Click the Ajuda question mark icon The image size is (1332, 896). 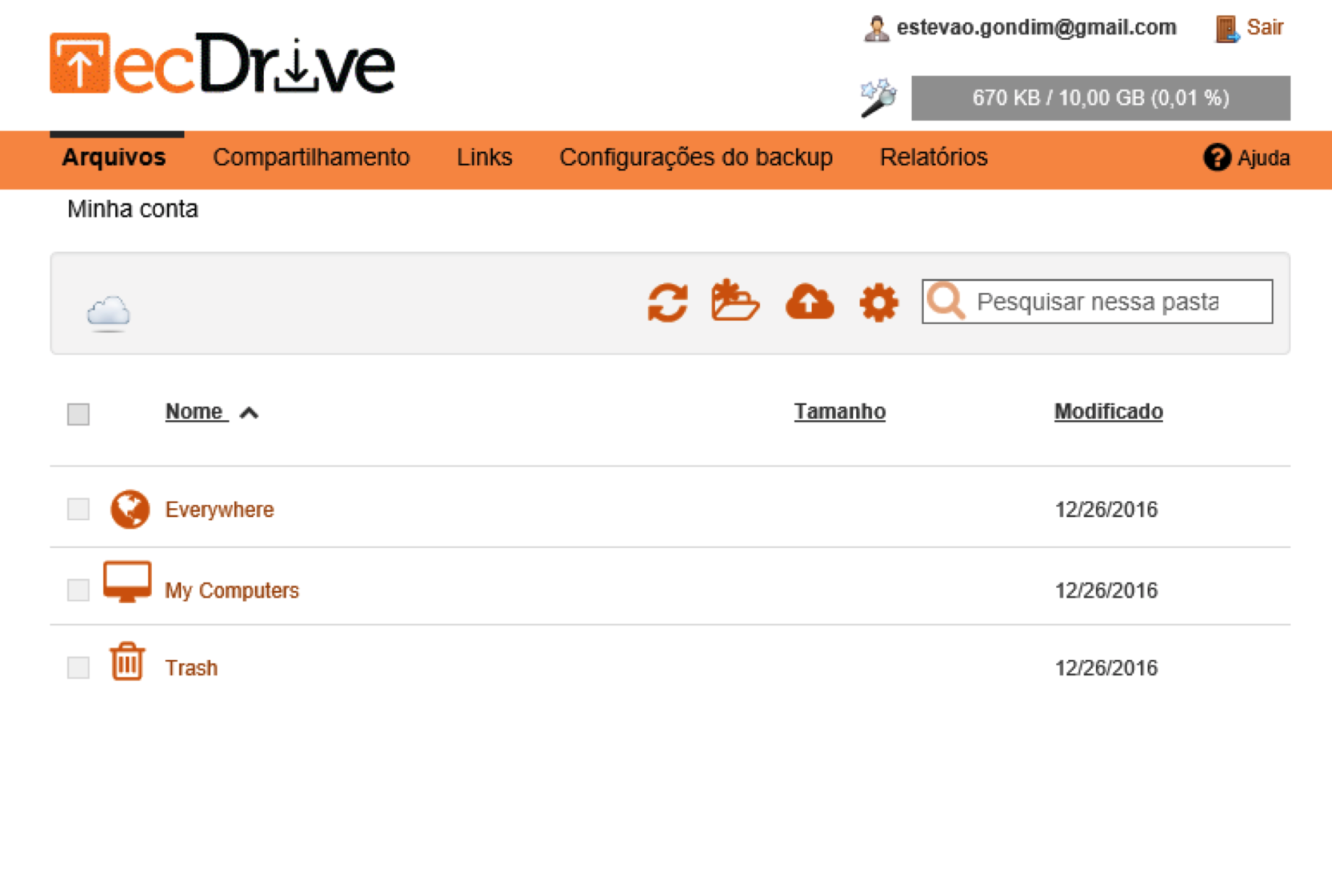(1217, 157)
